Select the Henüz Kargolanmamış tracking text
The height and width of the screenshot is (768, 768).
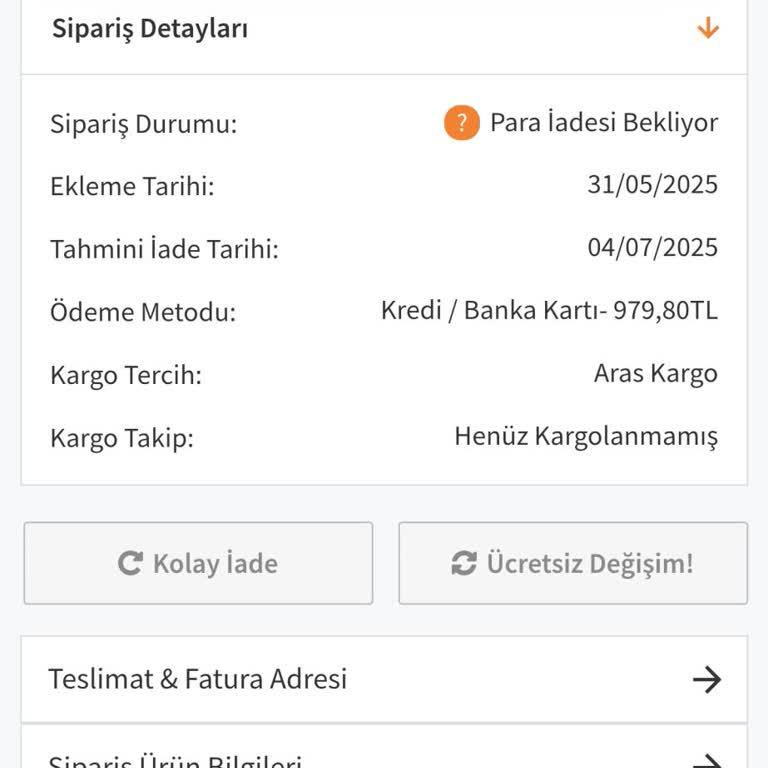pyautogui.click(x=586, y=437)
